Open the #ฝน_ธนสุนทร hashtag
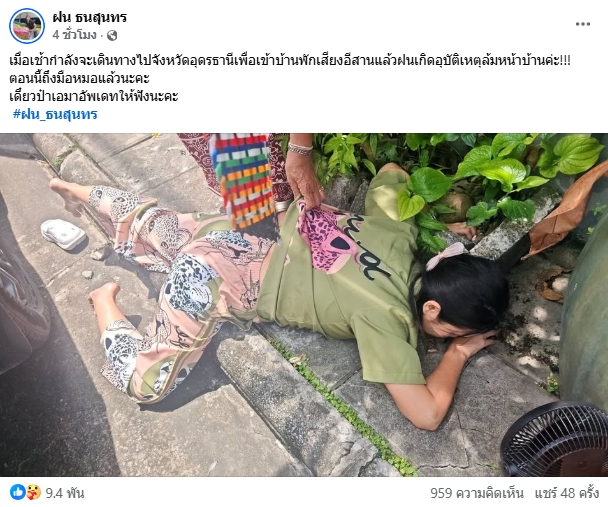 tap(55, 114)
